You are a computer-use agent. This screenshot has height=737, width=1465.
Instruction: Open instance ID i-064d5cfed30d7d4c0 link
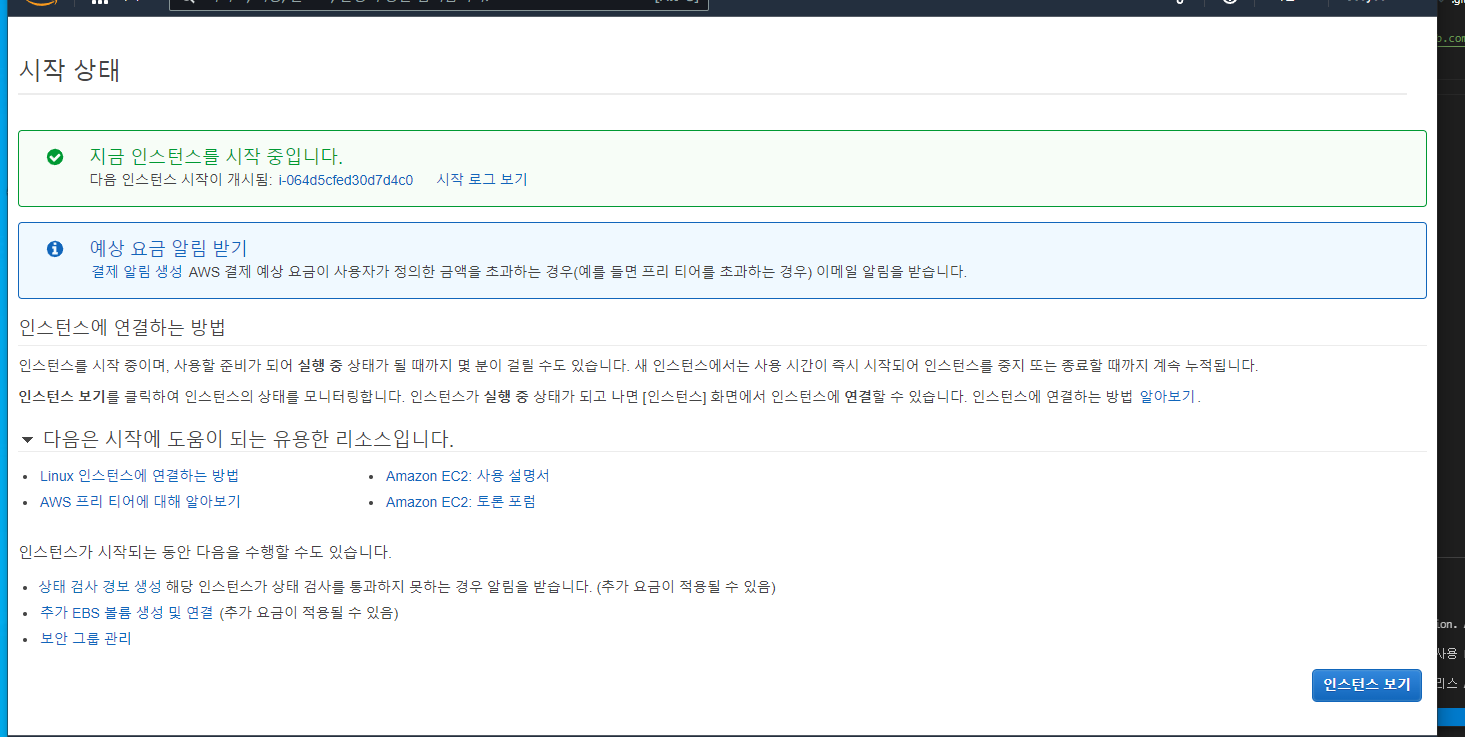point(346,180)
